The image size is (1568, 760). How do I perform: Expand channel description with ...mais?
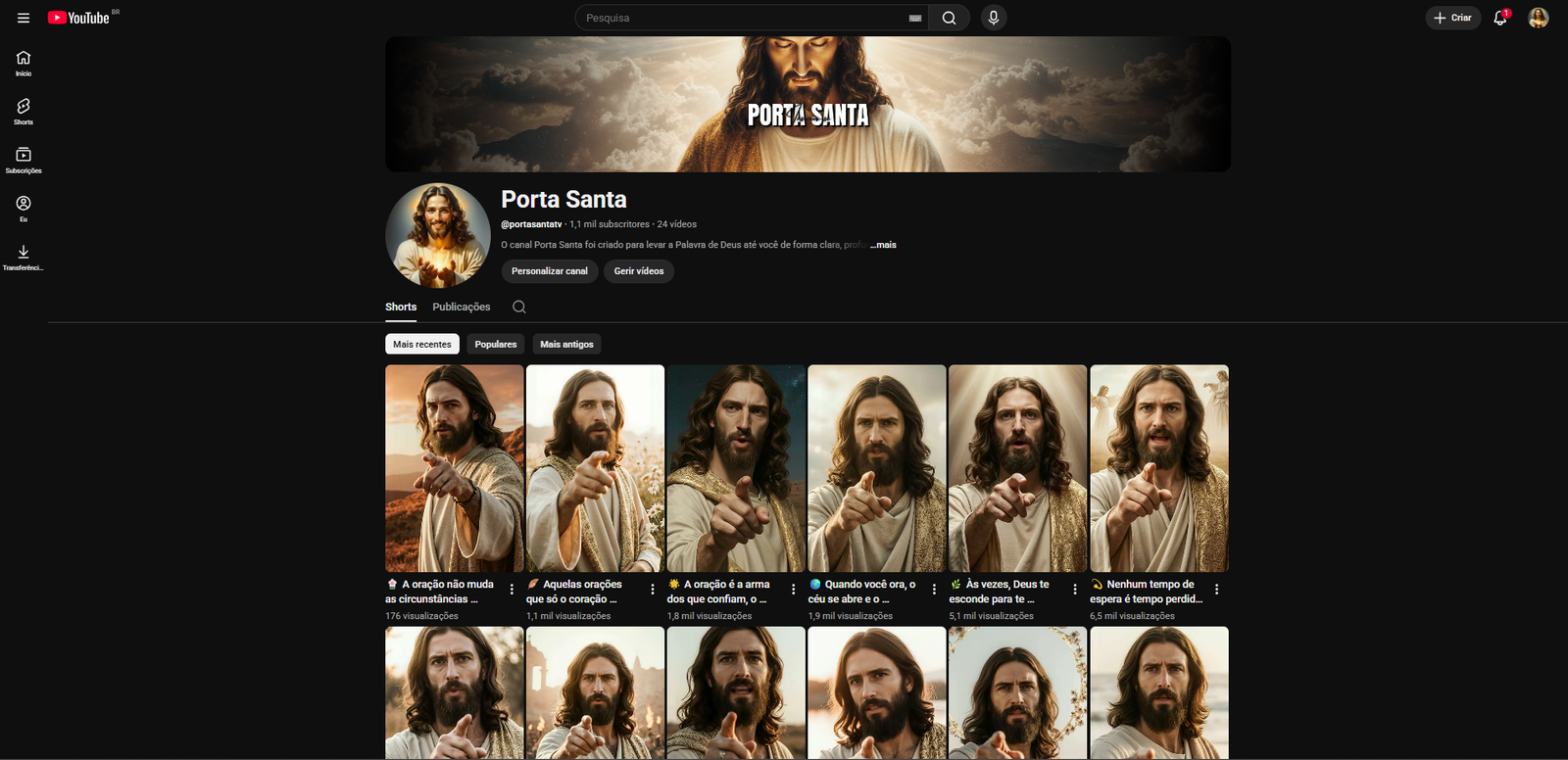tap(884, 245)
